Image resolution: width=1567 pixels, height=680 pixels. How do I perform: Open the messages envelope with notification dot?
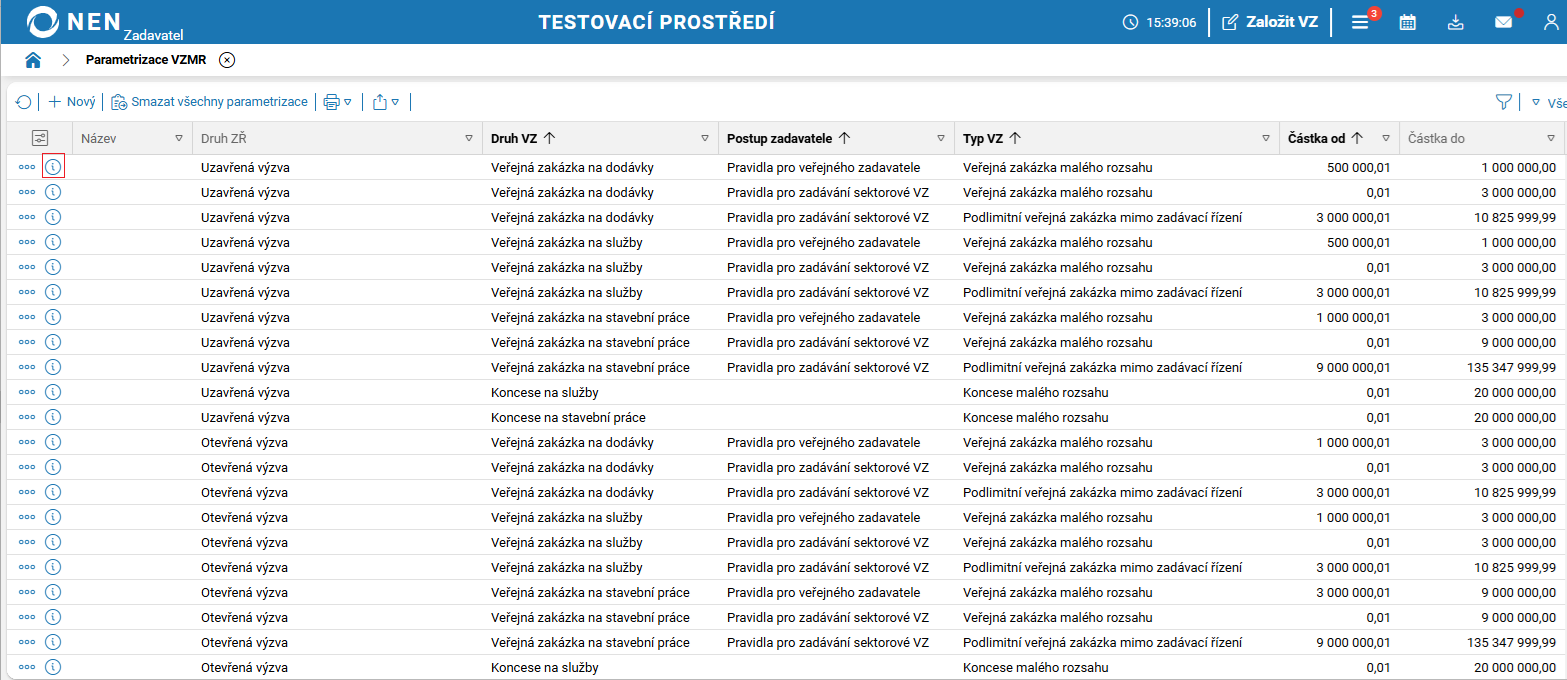pos(1503,21)
